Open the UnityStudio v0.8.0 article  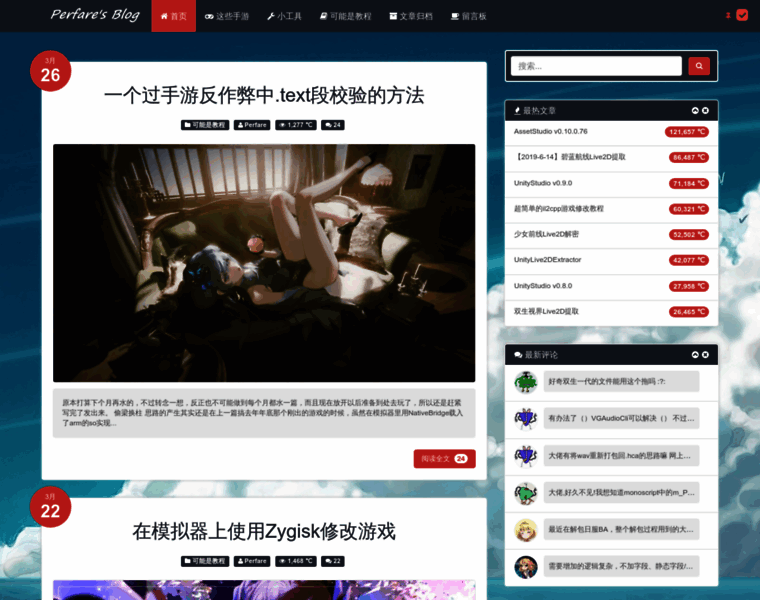click(x=542, y=286)
